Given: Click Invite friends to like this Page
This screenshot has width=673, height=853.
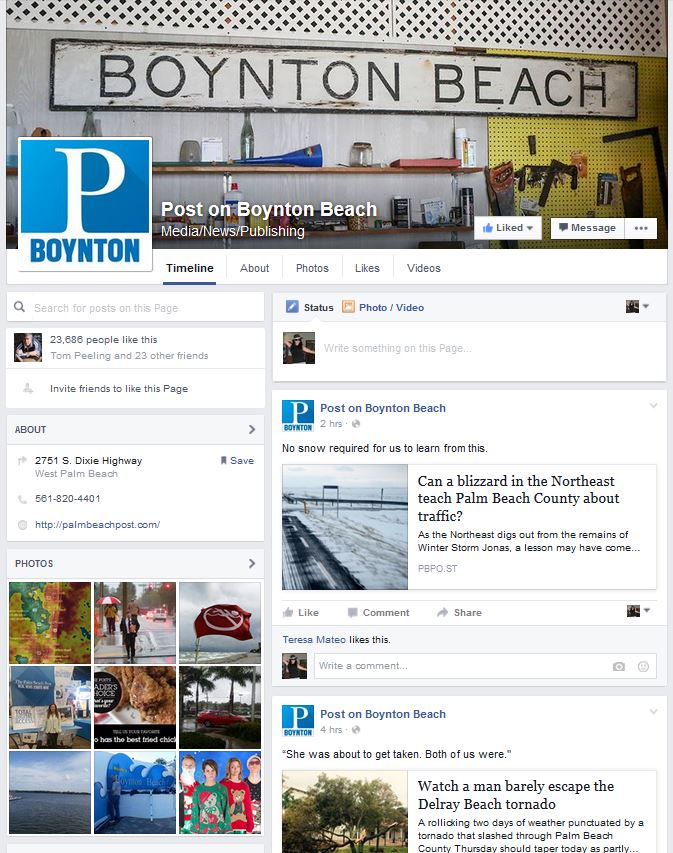Looking at the screenshot, I should (x=119, y=388).
